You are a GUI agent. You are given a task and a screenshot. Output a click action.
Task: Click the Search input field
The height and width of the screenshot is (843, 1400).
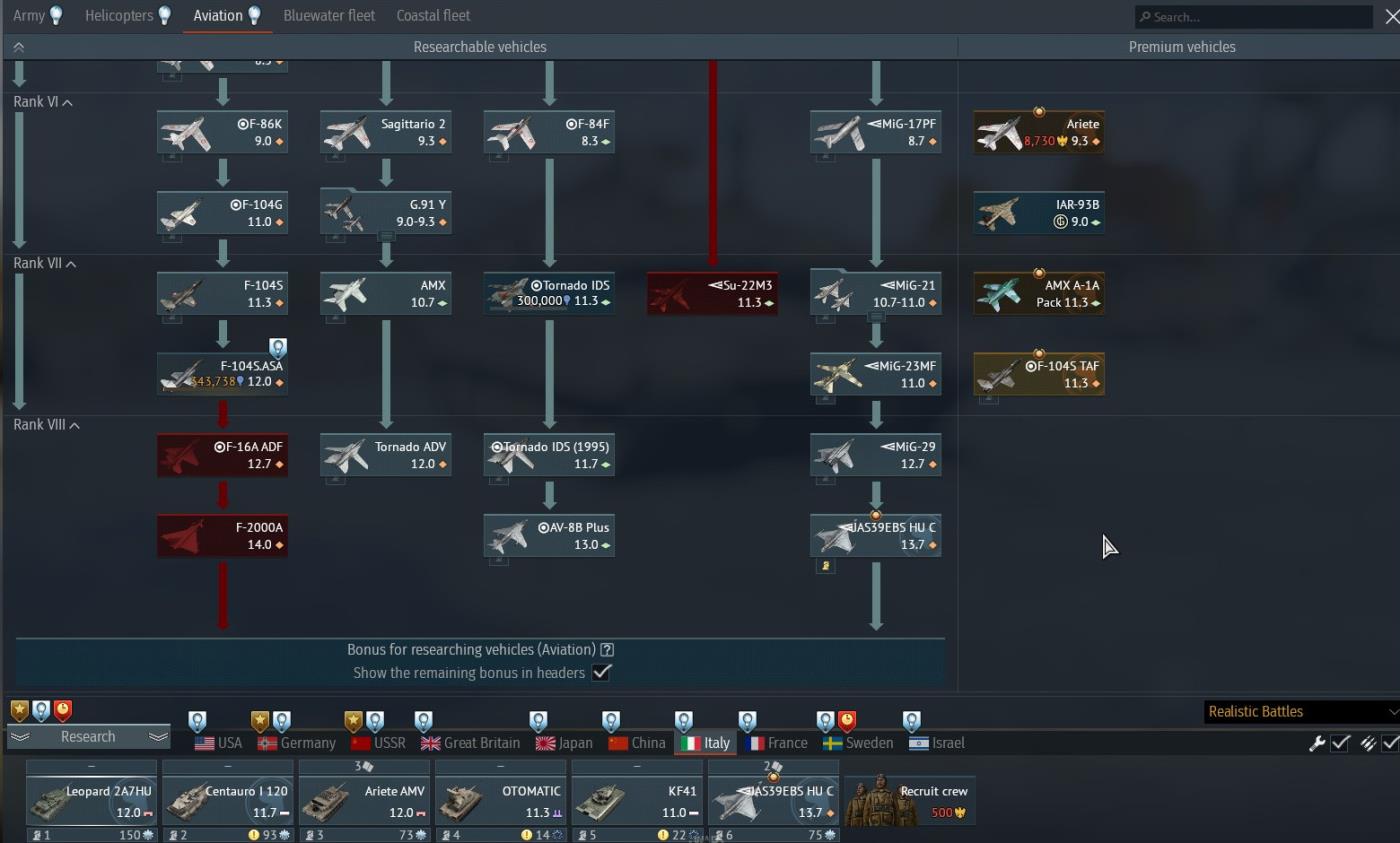point(1254,16)
